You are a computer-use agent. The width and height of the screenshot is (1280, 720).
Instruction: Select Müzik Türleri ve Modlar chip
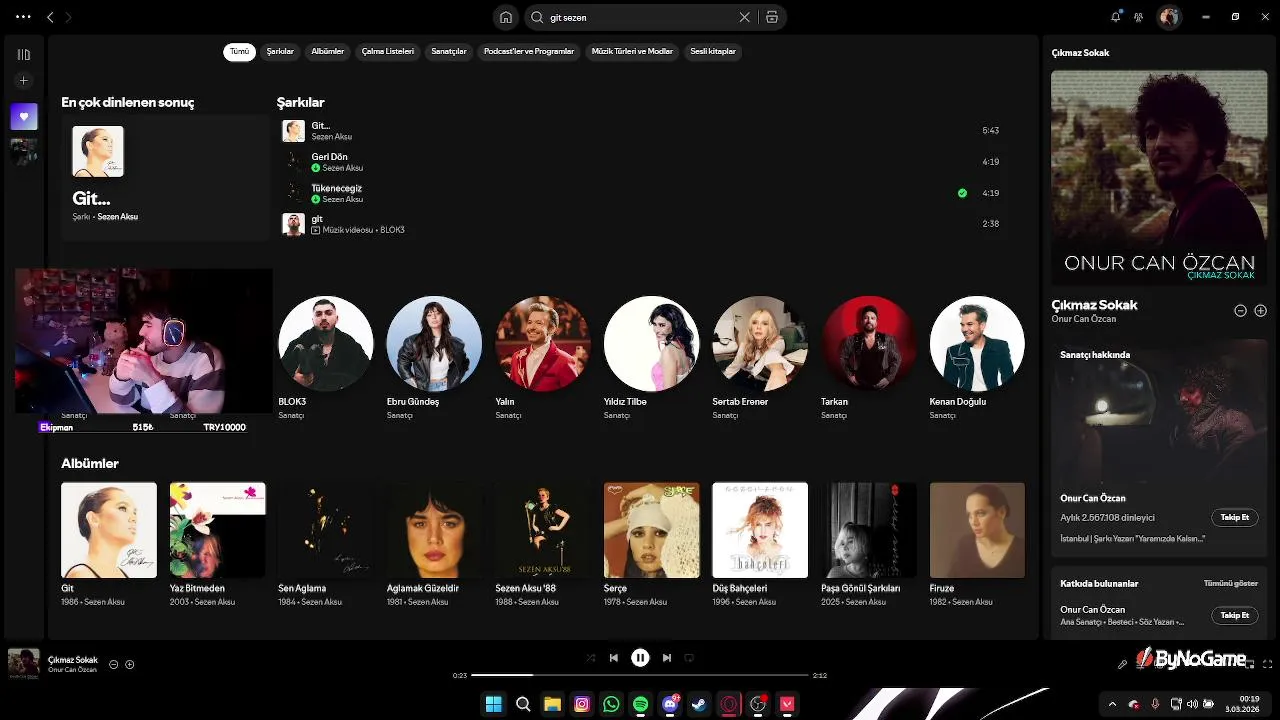tap(632, 51)
